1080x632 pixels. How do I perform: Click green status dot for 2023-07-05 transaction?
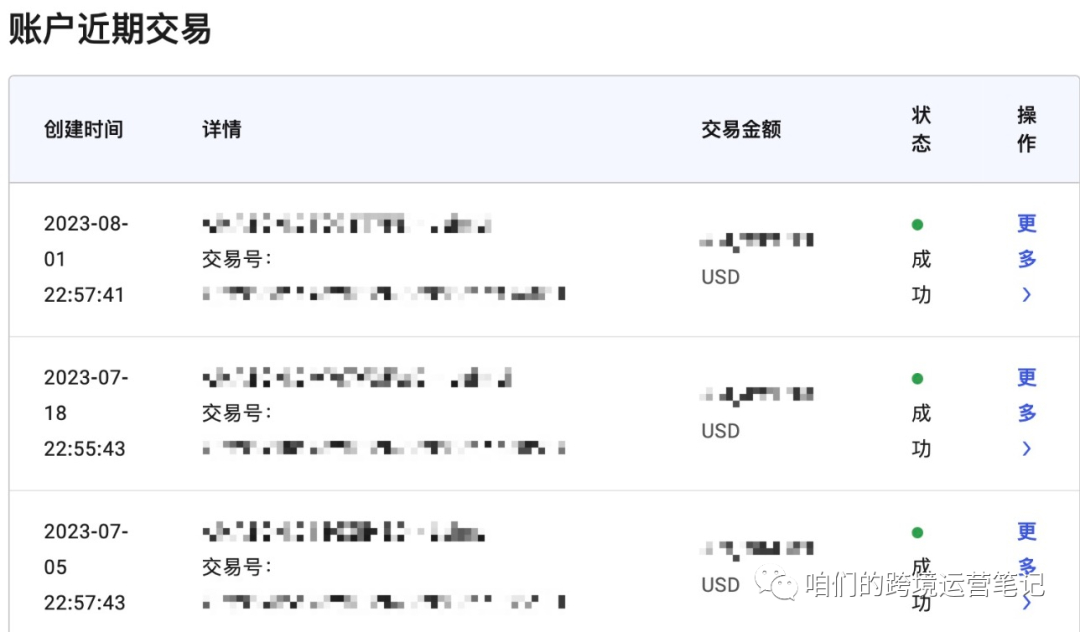(x=917, y=533)
